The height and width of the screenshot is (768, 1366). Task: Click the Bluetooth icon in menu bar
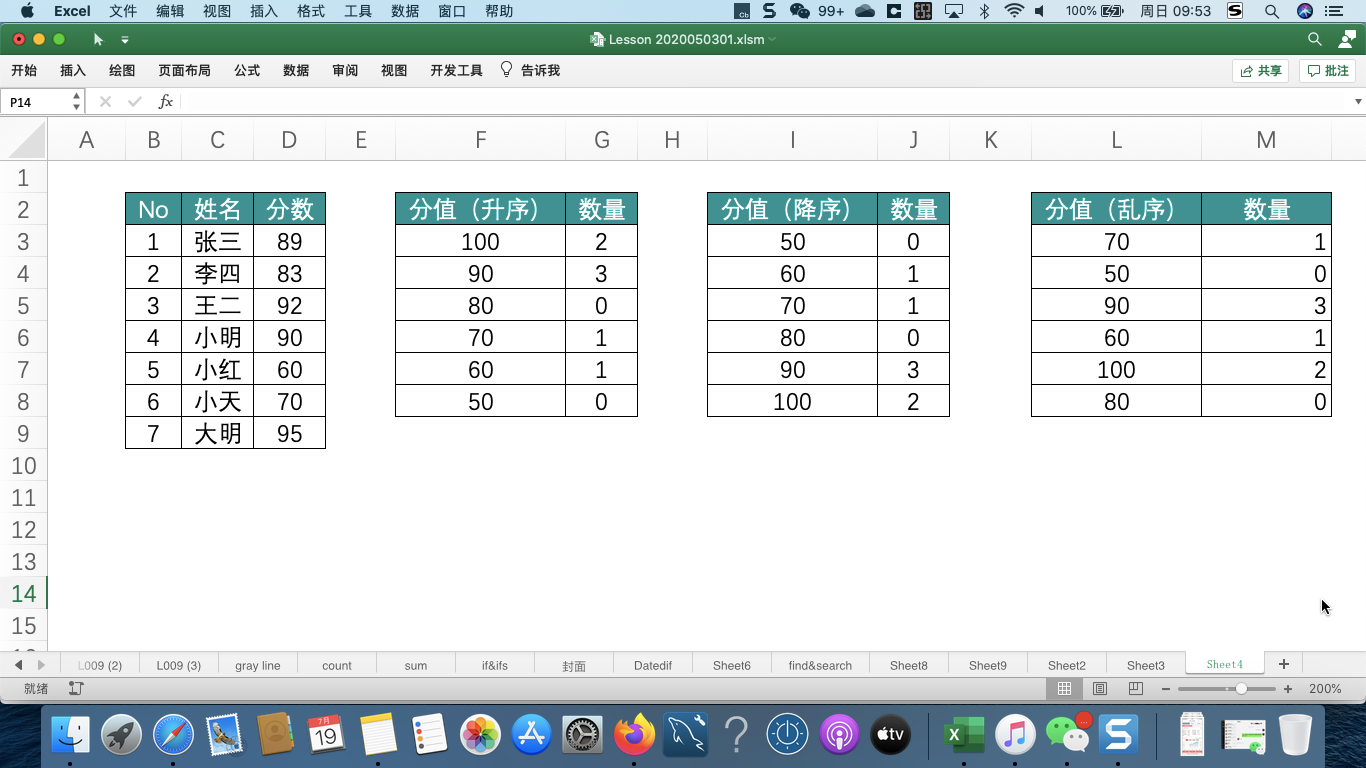(x=984, y=11)
